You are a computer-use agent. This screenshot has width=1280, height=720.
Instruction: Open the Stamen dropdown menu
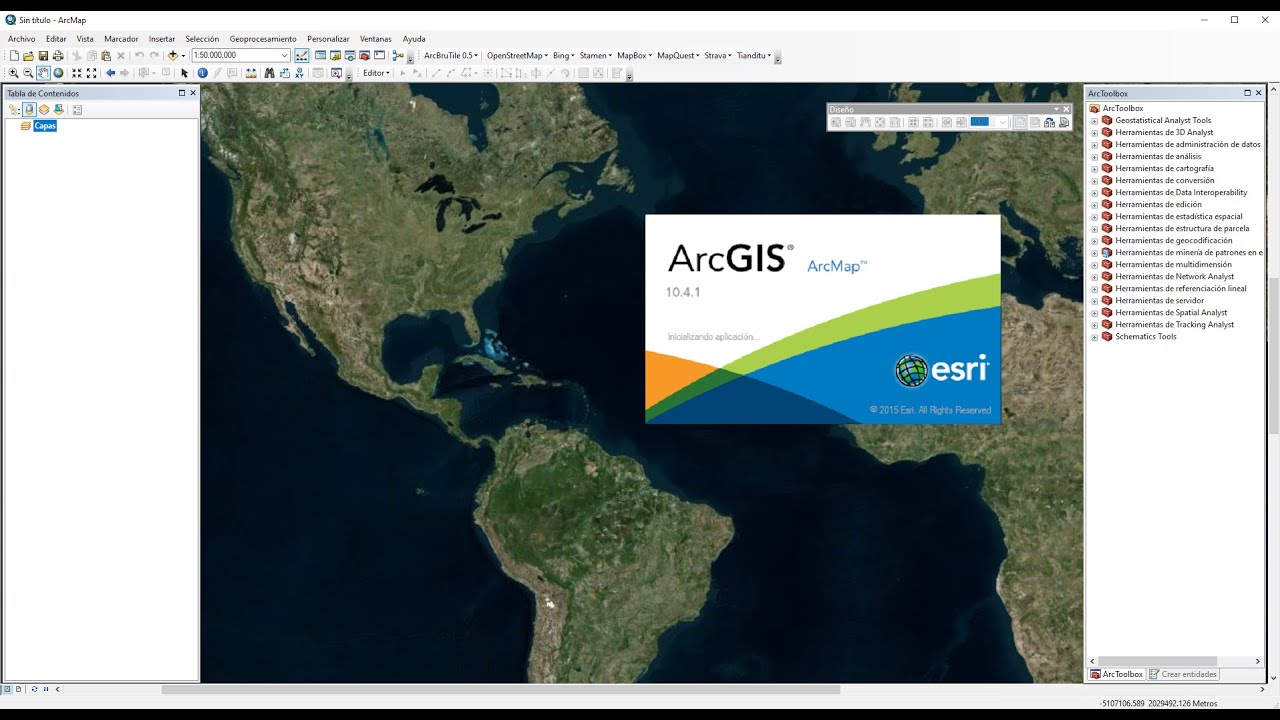click(x=595, y=56)
